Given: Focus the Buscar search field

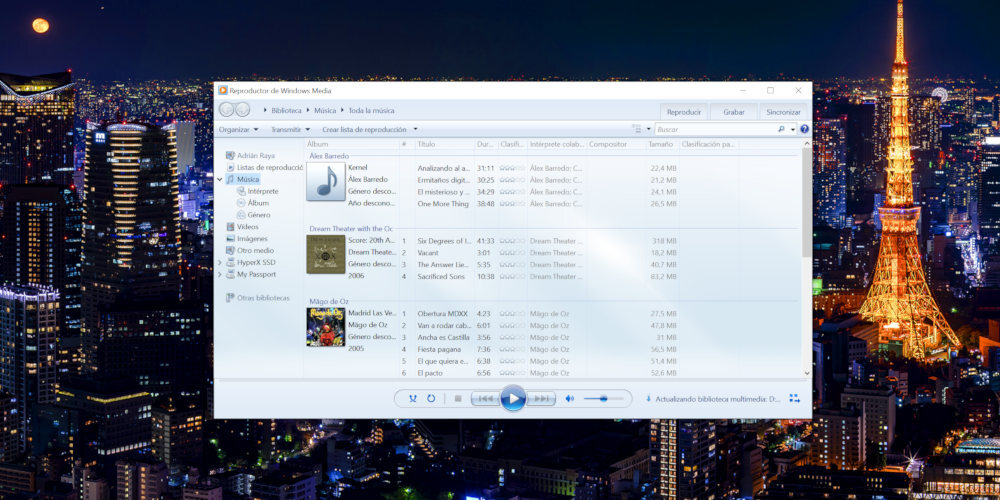Looking at the screenshot, I should tap(716, 129).
